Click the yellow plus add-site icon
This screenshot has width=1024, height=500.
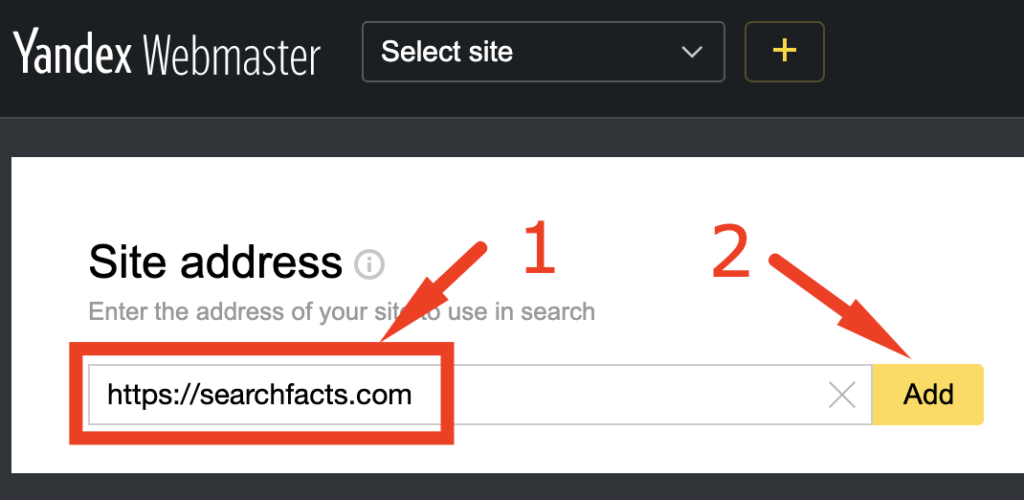784,52
